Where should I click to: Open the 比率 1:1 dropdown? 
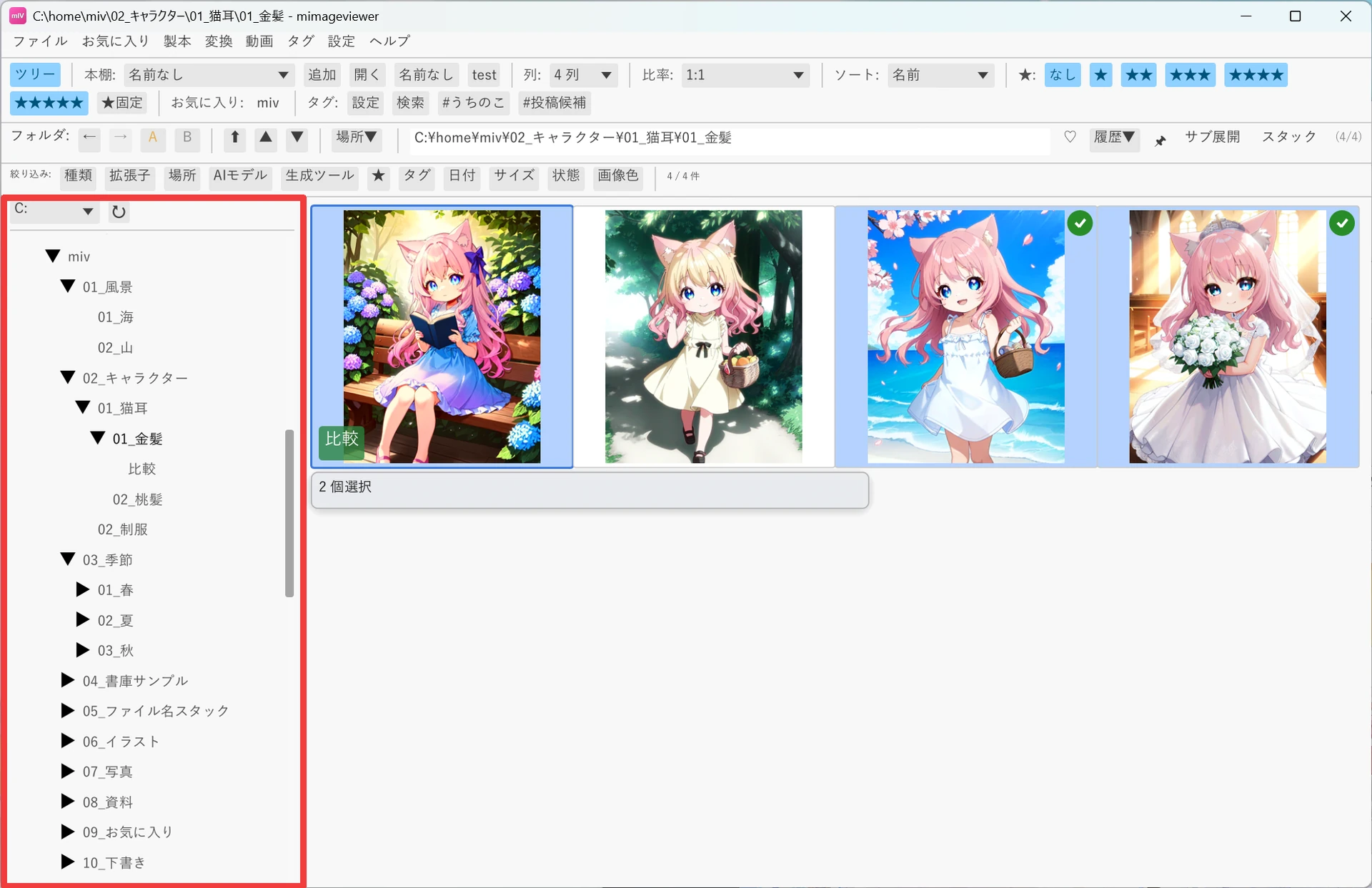(x=745, y=75)
